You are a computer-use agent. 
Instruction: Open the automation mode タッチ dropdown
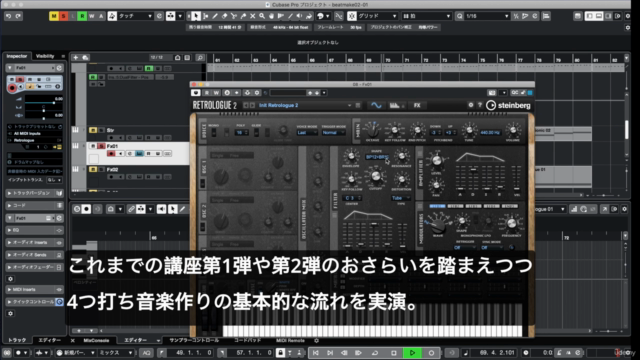coord(135,16)
